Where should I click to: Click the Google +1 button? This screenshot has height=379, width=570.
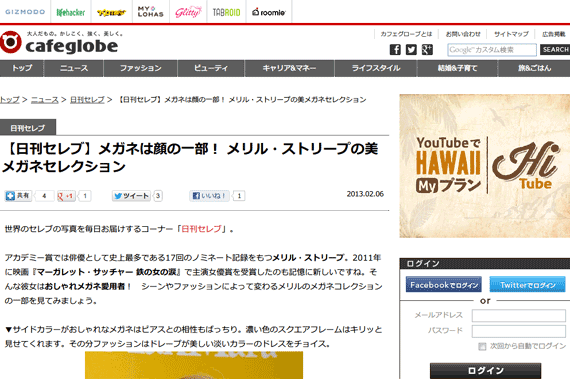(x=66, y=196)
